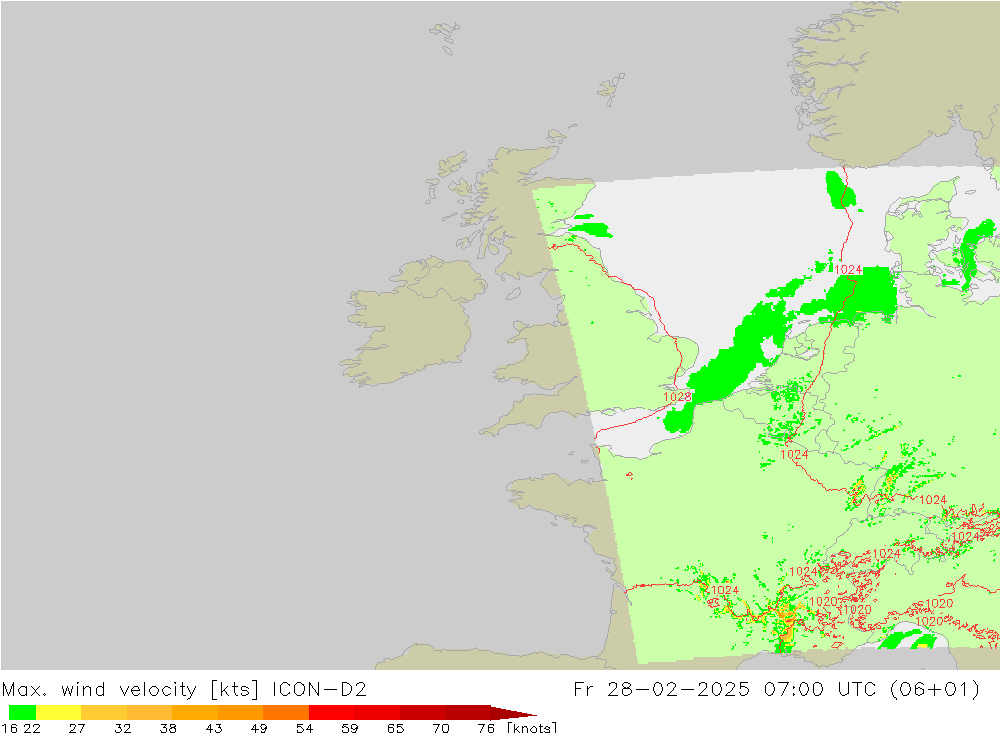Viewport: 1000px width, 733px height.
Task: Click the "Fr 28-02-2025" date text
Action: (661, 690)
